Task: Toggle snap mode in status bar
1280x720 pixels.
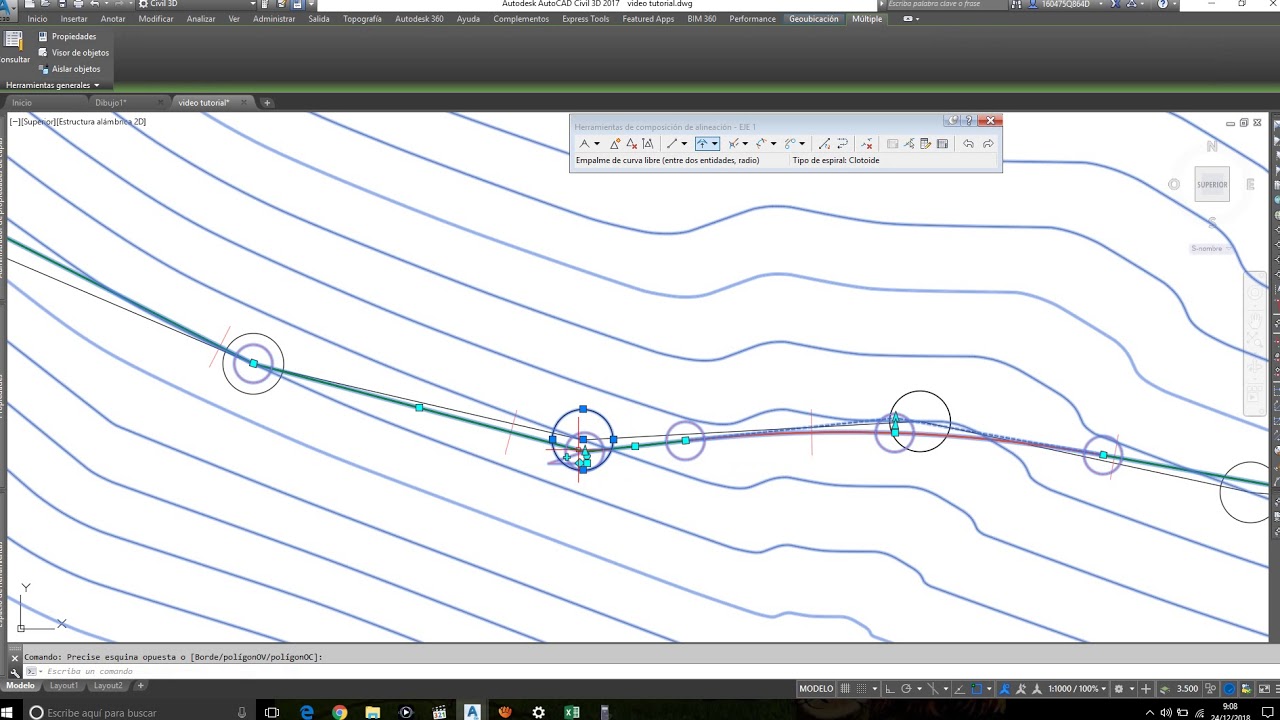Action: pyautogui.click(x=862, y=688)
